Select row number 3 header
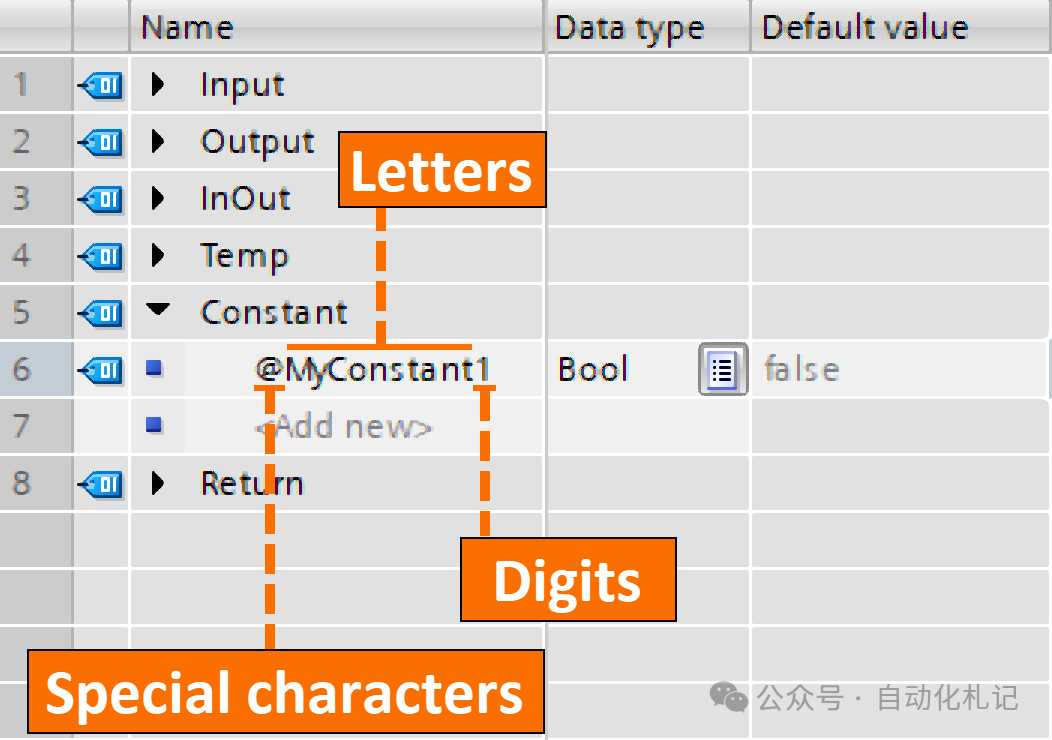This screenshot has width=1052, height=740. click(x=36, y=198)
